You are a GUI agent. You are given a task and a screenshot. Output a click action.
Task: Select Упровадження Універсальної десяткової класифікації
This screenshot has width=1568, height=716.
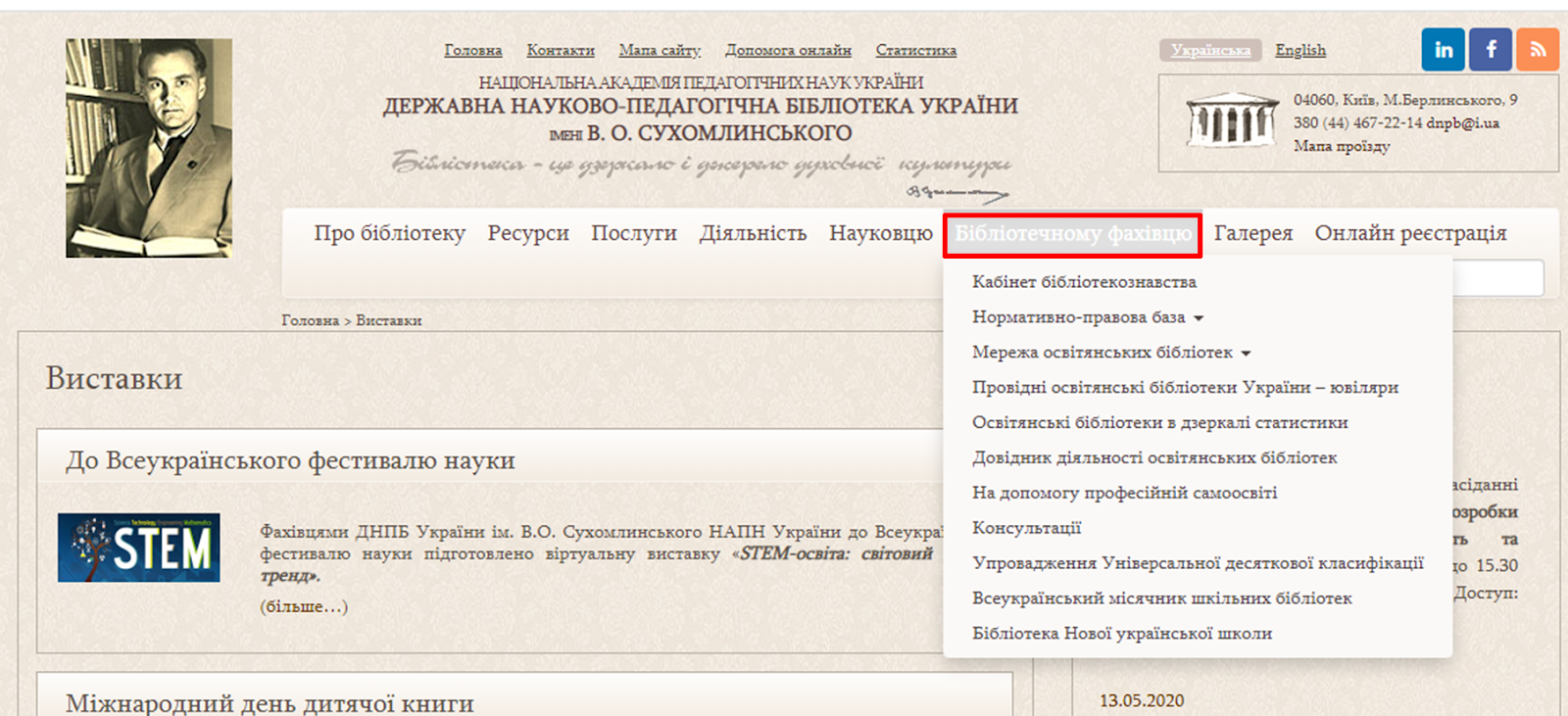click(1198, 563)
